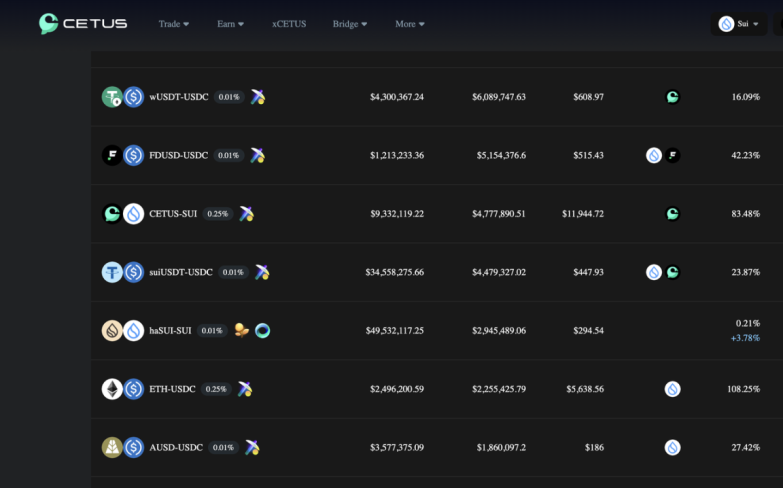Expand the Earn dropdown menu
The width and height of the screenshot is (783, 488).
click(230, 24)
